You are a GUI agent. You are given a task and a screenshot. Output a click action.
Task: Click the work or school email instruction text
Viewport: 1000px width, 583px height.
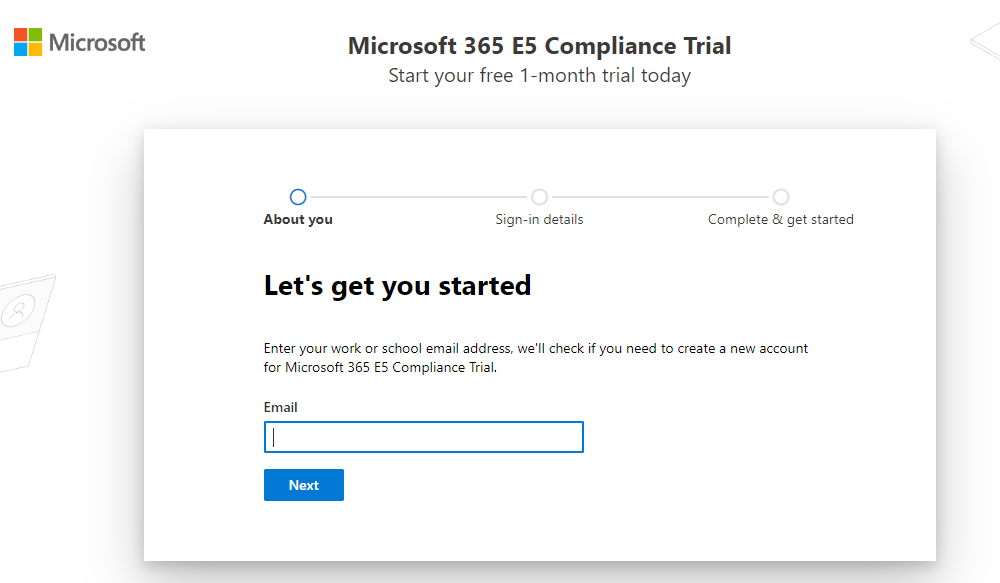[x=536, y=358]
